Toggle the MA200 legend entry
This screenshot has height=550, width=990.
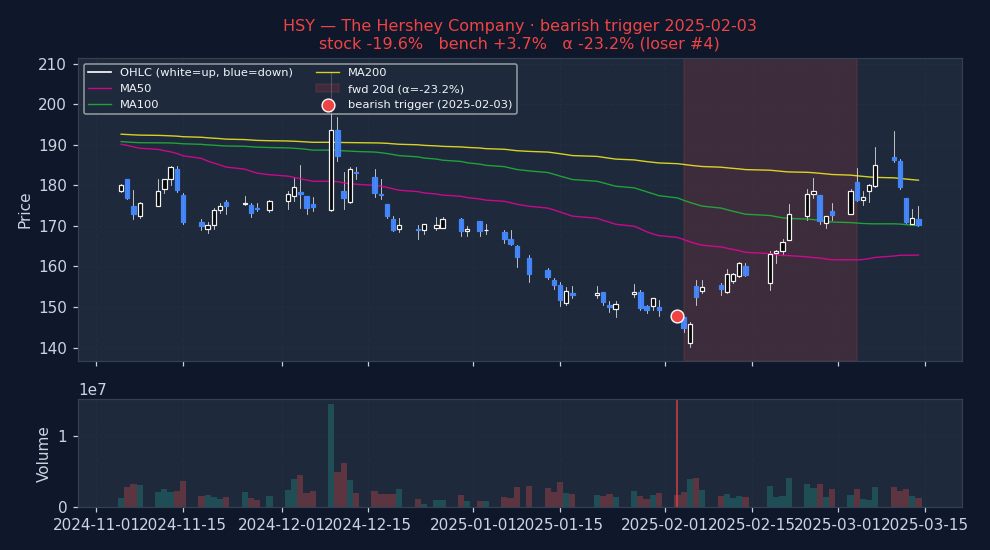coord(366,72)
